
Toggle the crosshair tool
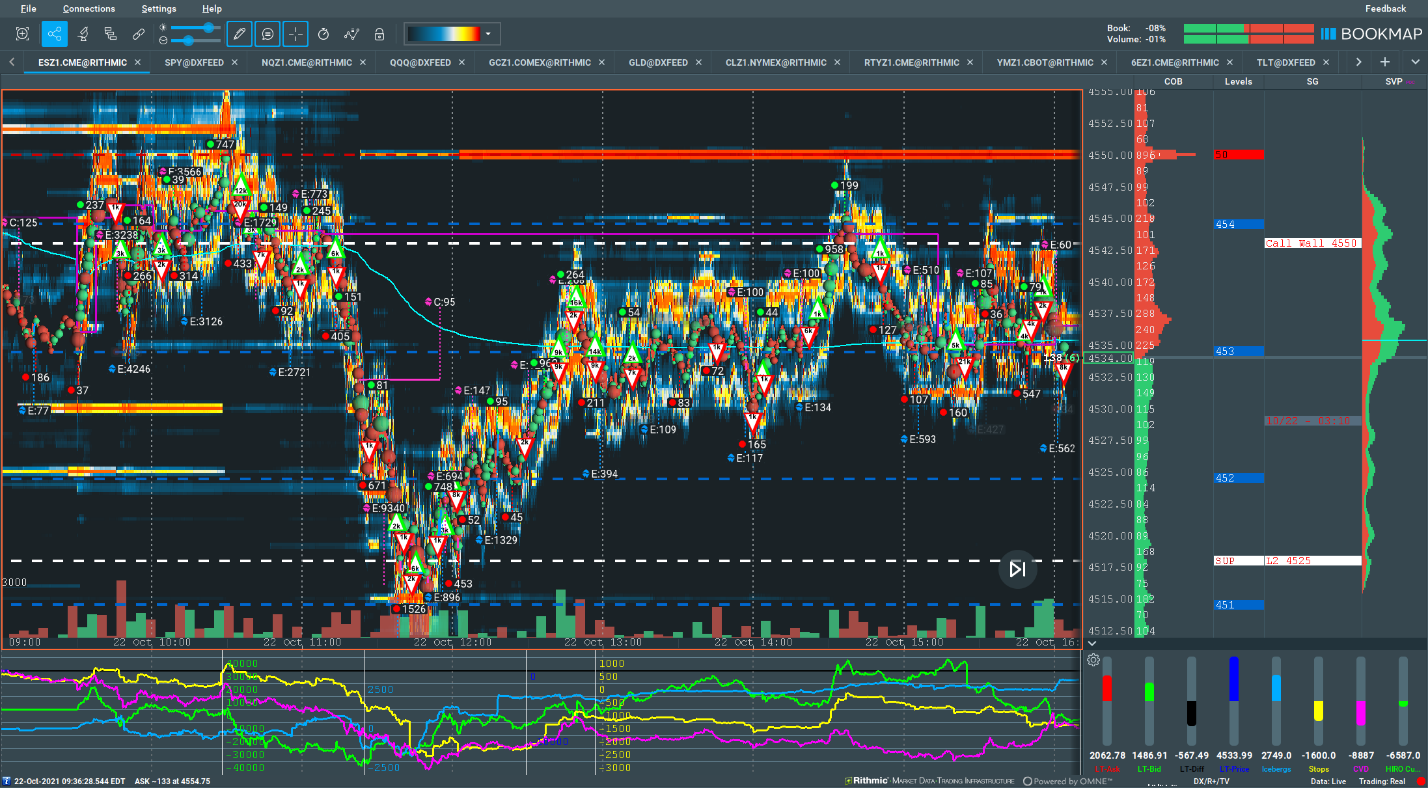(x=296, y=33)
